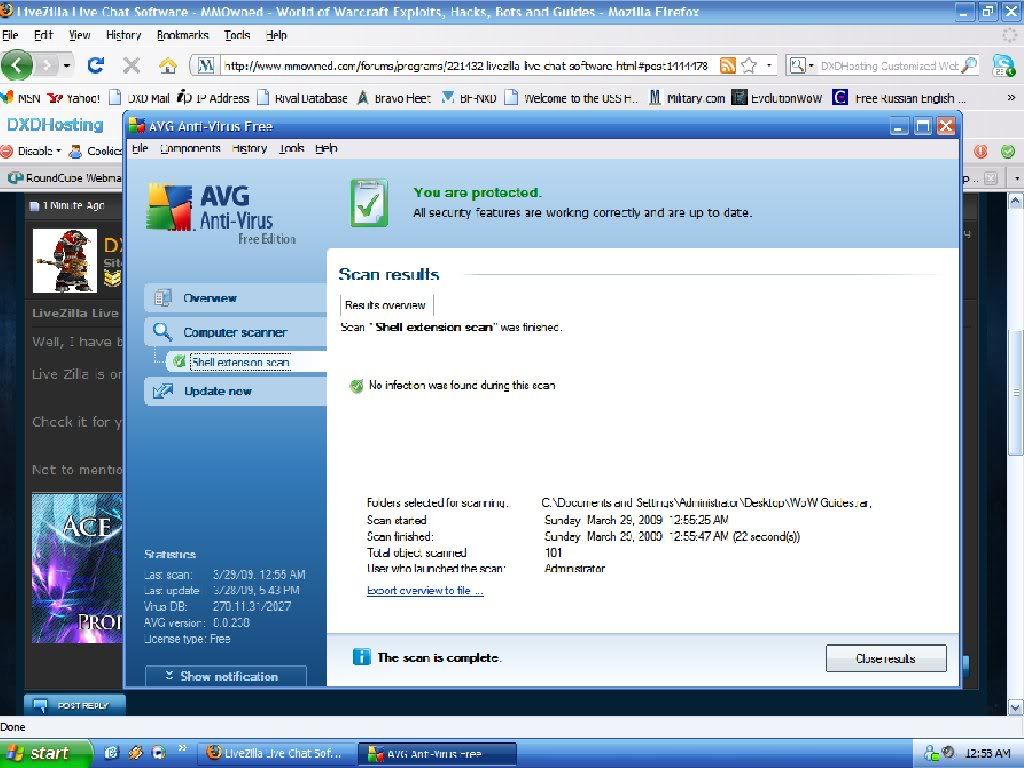Expand back/forward history dropdown arrow

[x=67, y=65]
